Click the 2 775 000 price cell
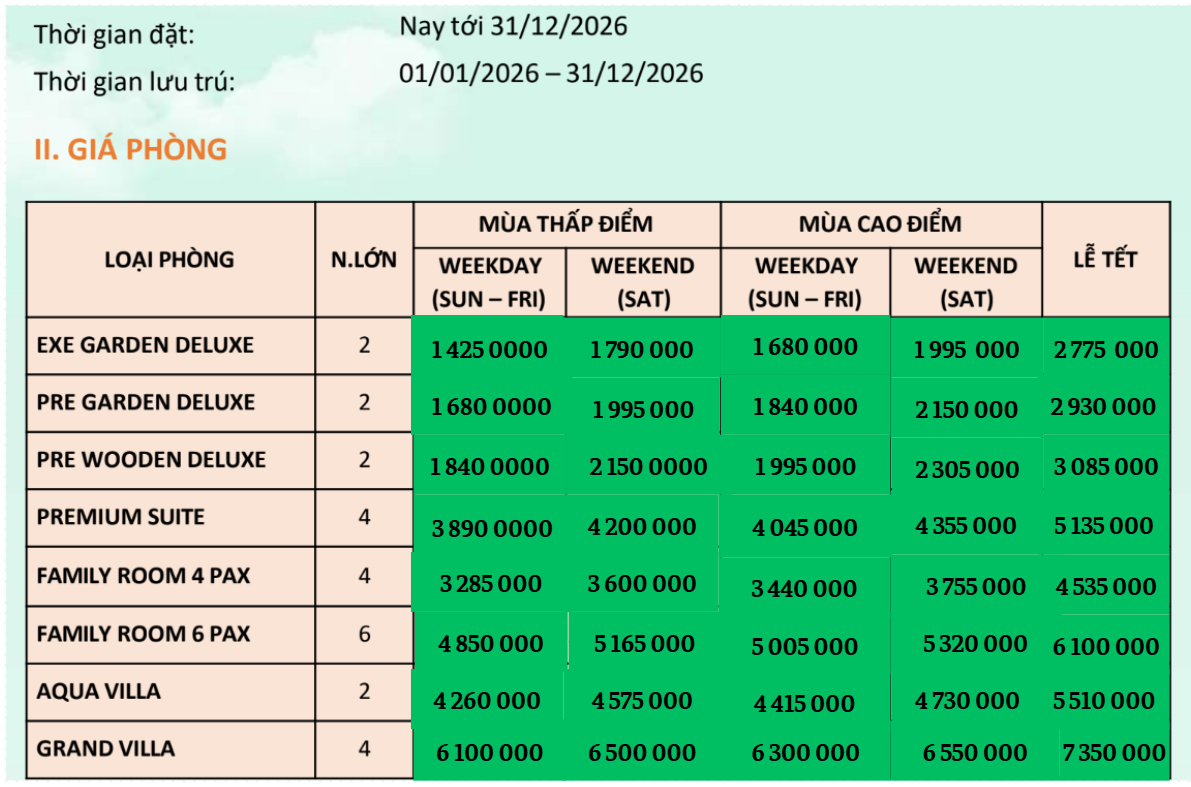This screenshot has width=1191, height=787. click(x=1105, y=349)
